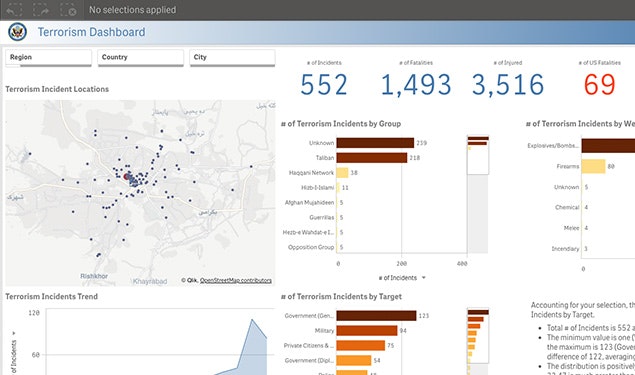Expand the '# of Incidents' axis dropdown arrow

coord(424,278)
